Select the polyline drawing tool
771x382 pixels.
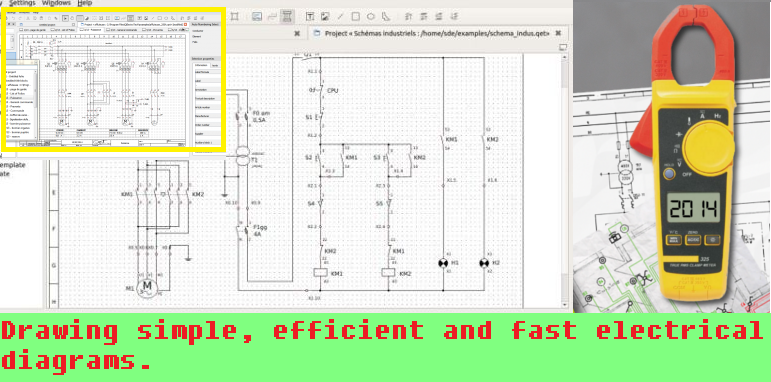tap(386, 16)
